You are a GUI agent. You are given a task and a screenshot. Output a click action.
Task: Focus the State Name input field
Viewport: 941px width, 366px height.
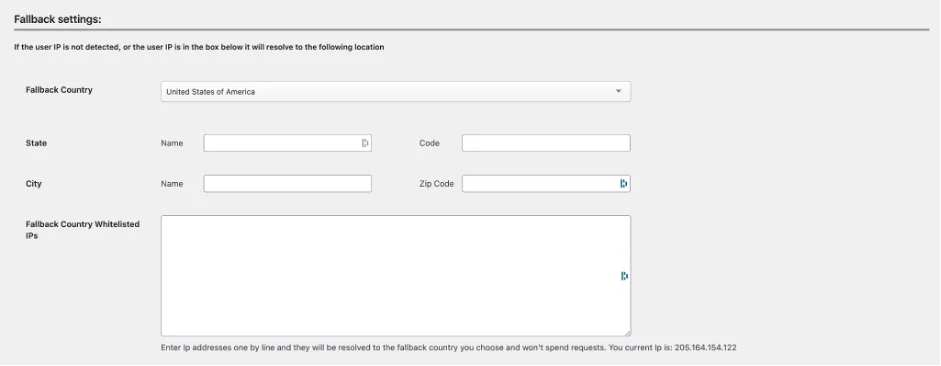[x=287, y=143]
